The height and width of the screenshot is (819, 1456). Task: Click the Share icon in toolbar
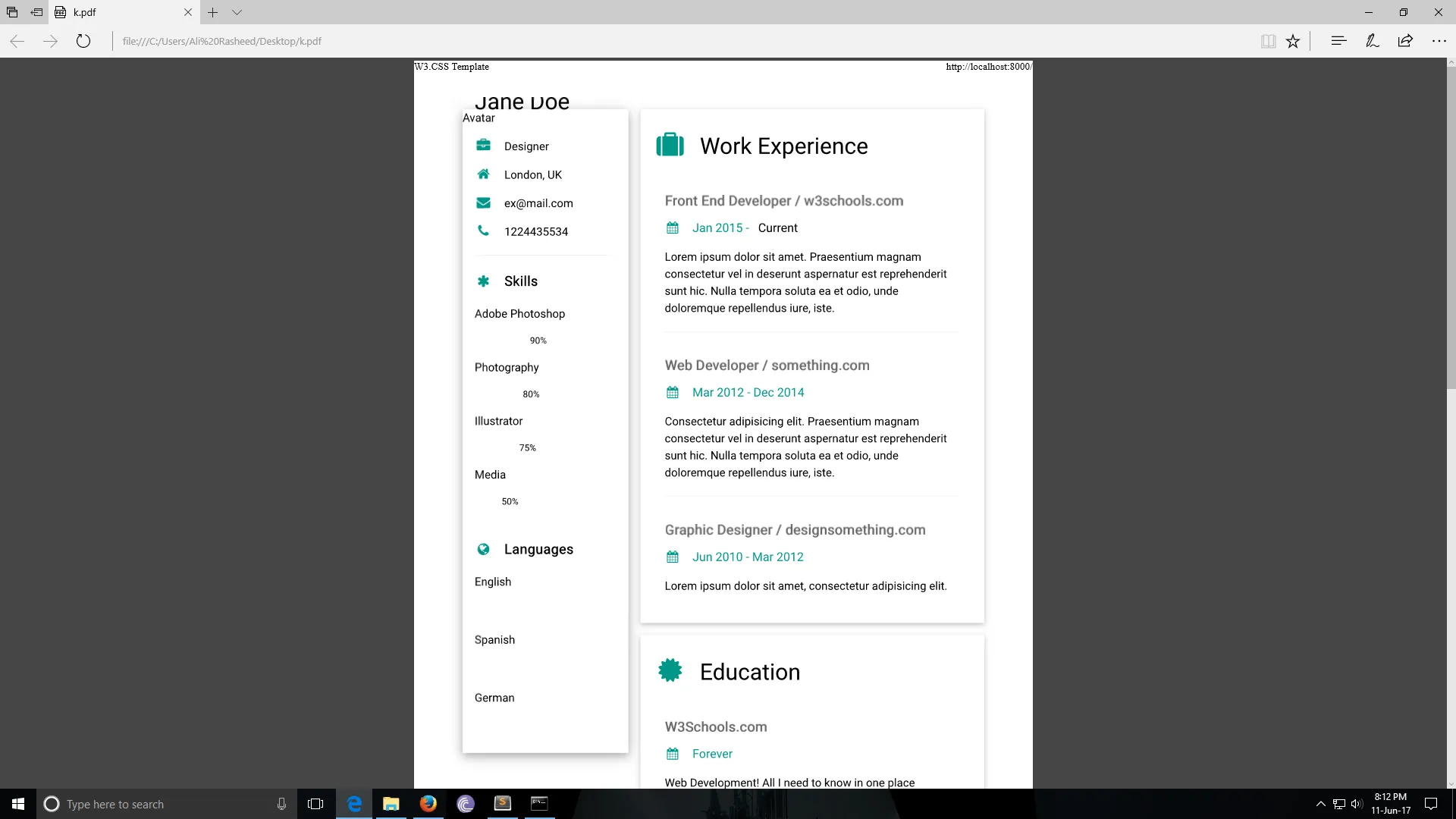point(1405,41)
